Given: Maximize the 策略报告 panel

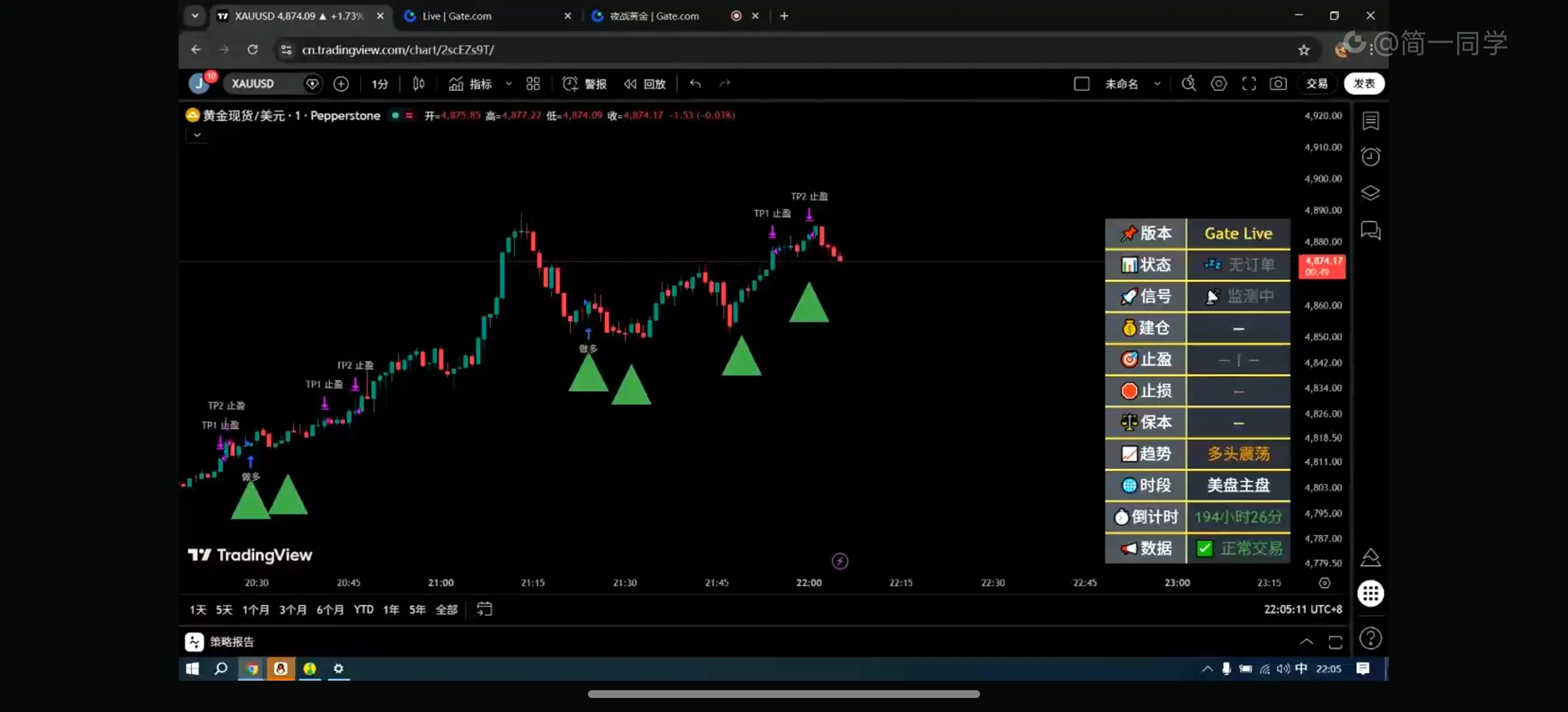Looking at the screenshot, I should click(1335, 642).
